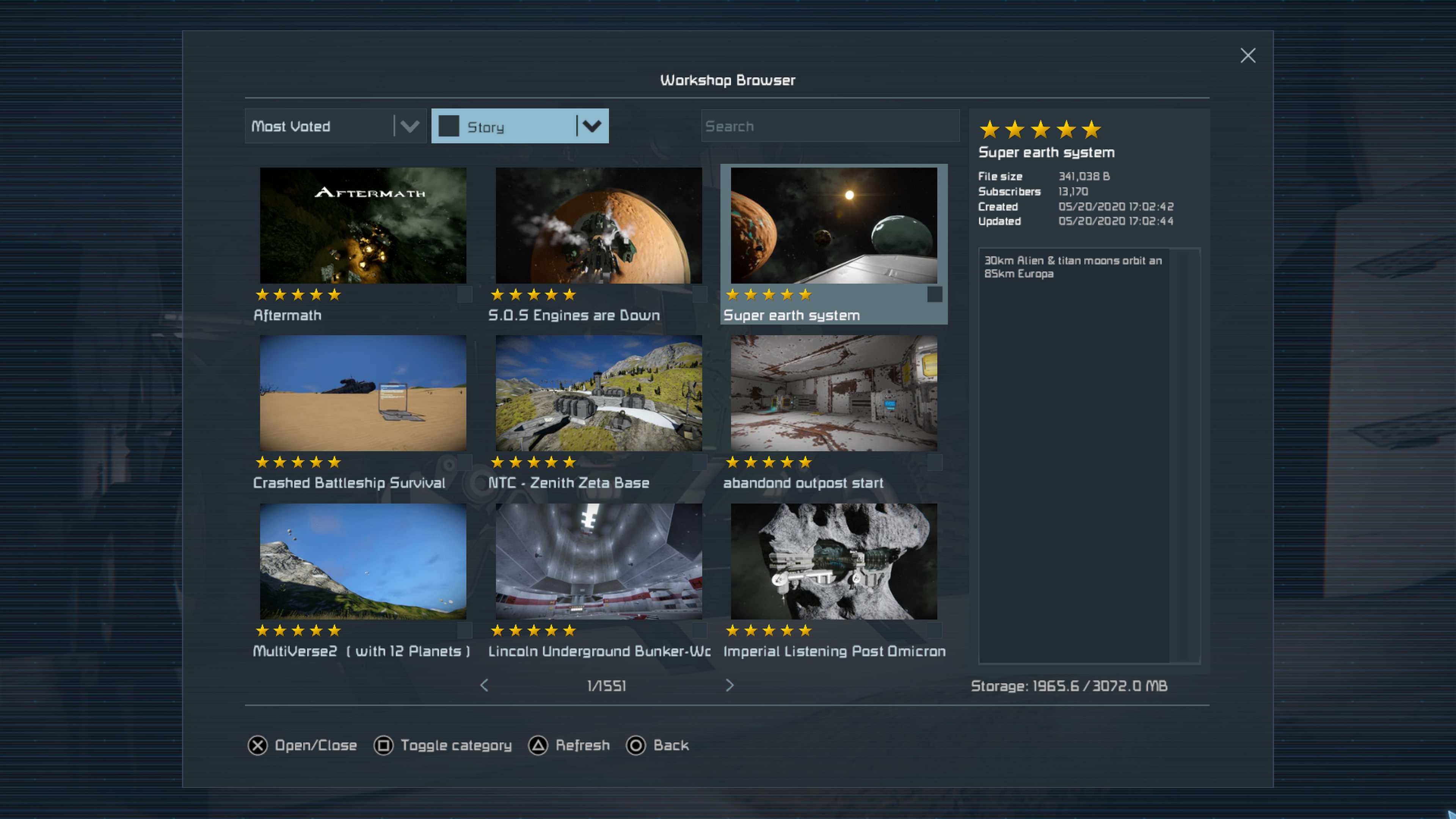Image resolution: width=1456 pixels, height=819 pixels.
Task: Click the stars under Aftermath
Action: point(298,295)
